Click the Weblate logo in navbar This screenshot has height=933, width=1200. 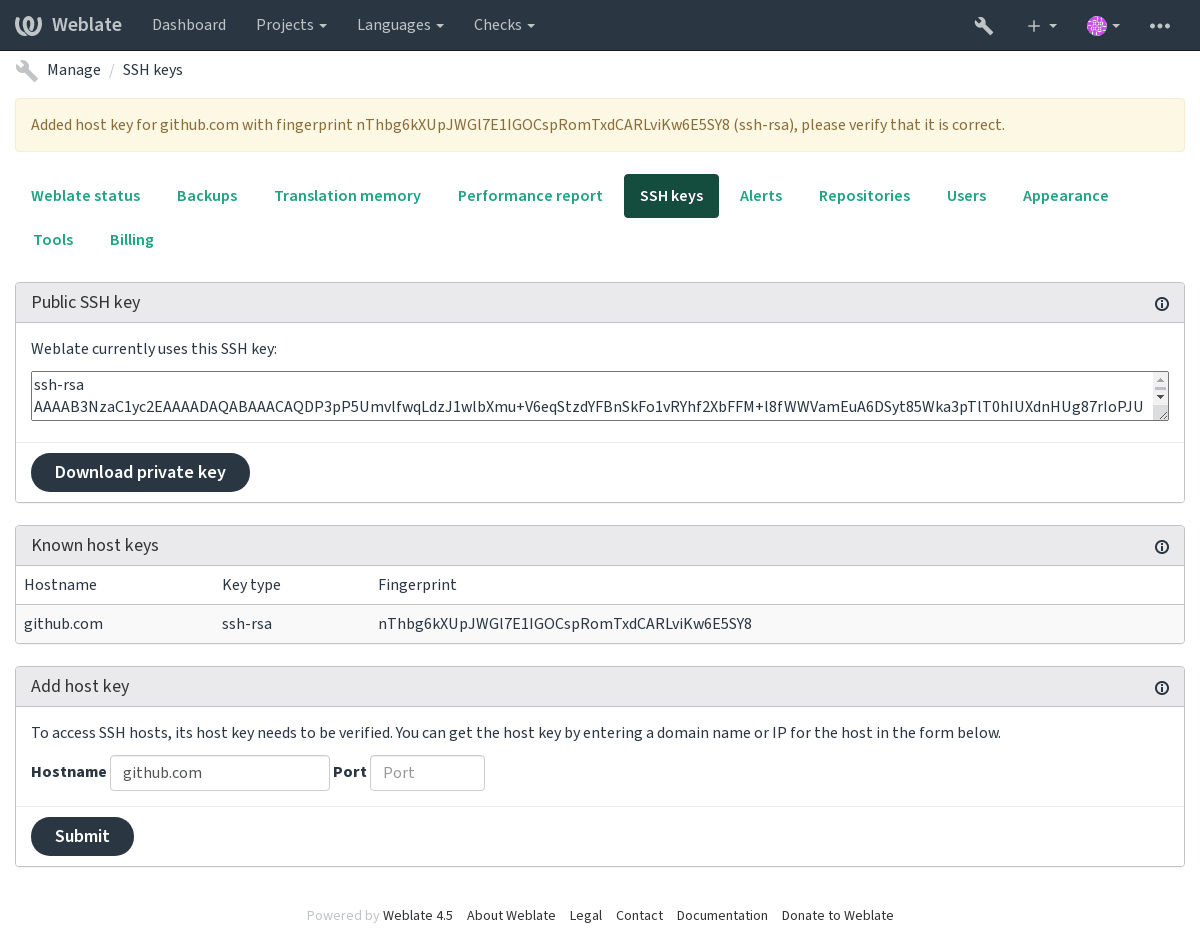point(68,25)
